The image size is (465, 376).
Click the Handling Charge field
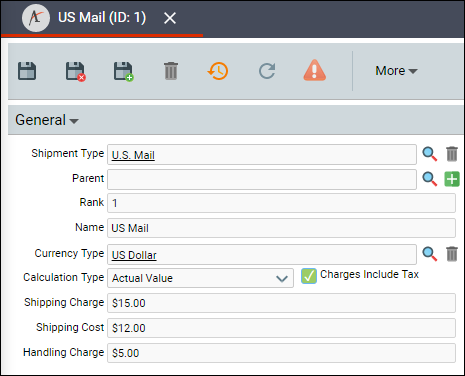pos(281,353)
